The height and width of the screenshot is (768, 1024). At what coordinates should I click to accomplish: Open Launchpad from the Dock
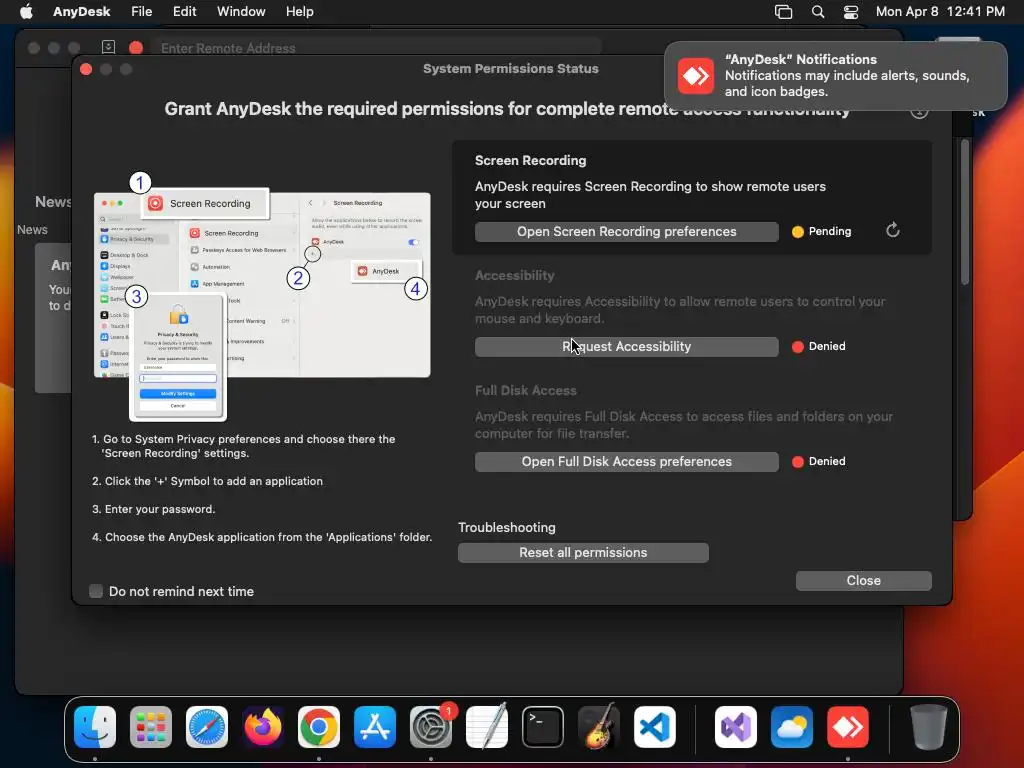tap(151, 726)
